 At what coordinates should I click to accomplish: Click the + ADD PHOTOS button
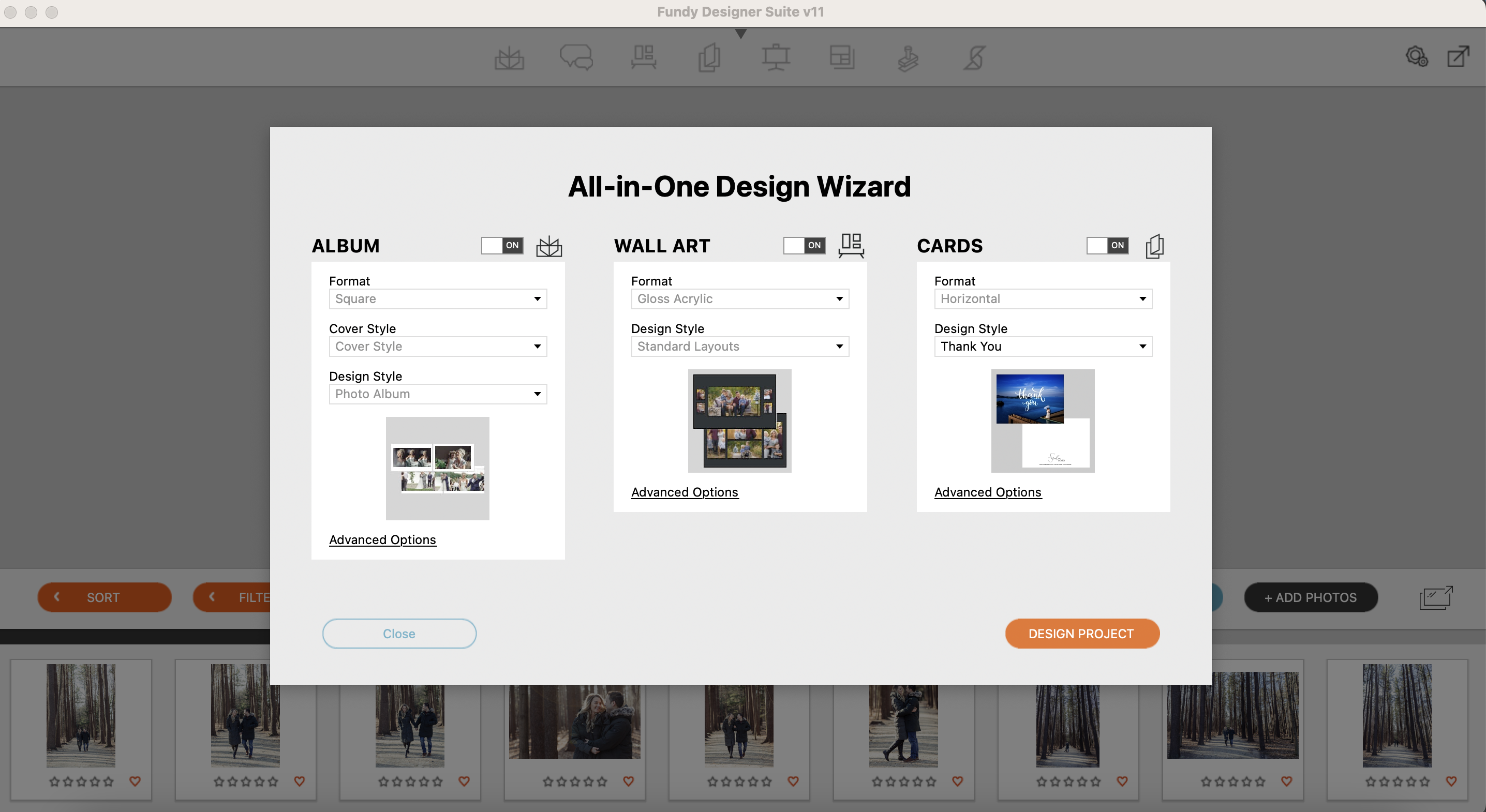click(1311, 597)
